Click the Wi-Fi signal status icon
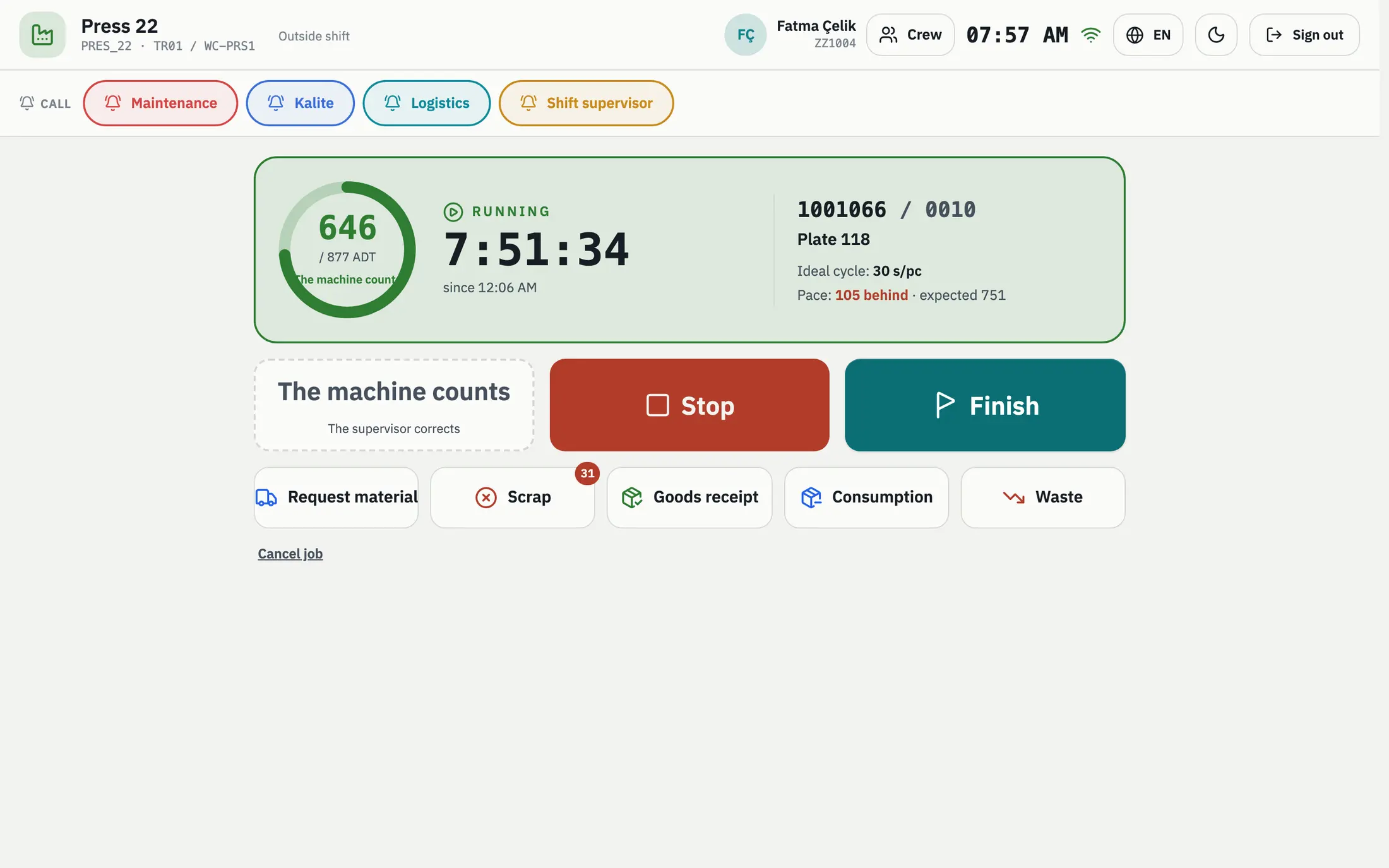This screenshot has width=1389, height=868. click(x=1090, y=35)
